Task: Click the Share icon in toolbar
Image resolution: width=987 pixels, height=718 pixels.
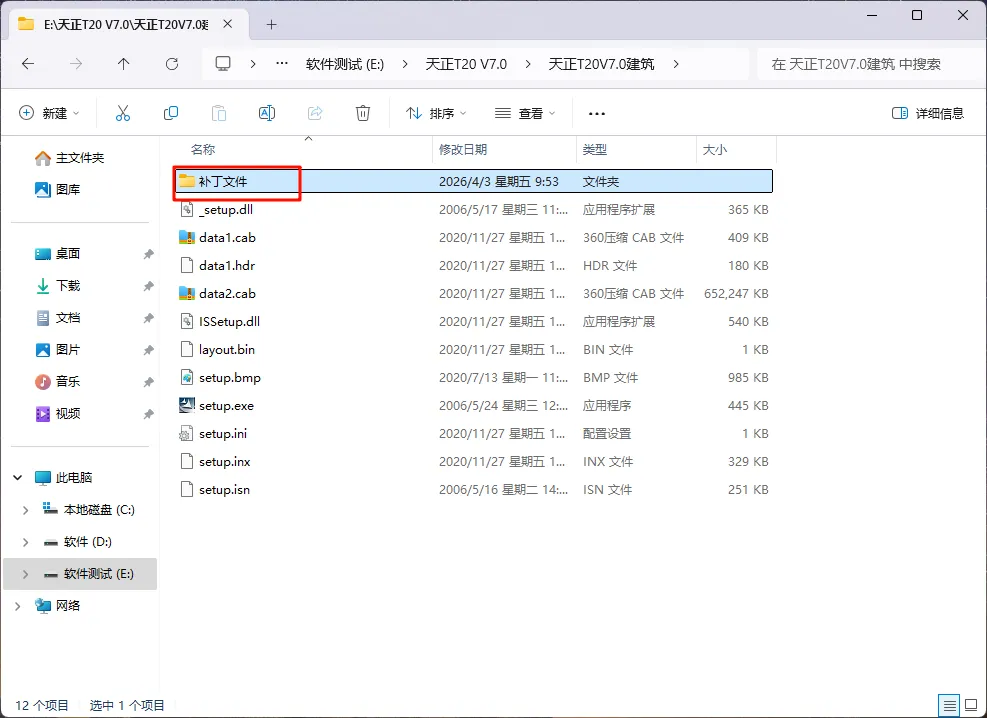Action: (x=315, y=113)
